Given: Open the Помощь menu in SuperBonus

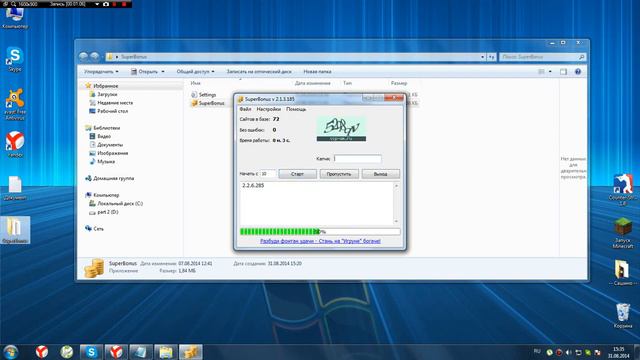Looking at the screenshot, I should 296,109.
